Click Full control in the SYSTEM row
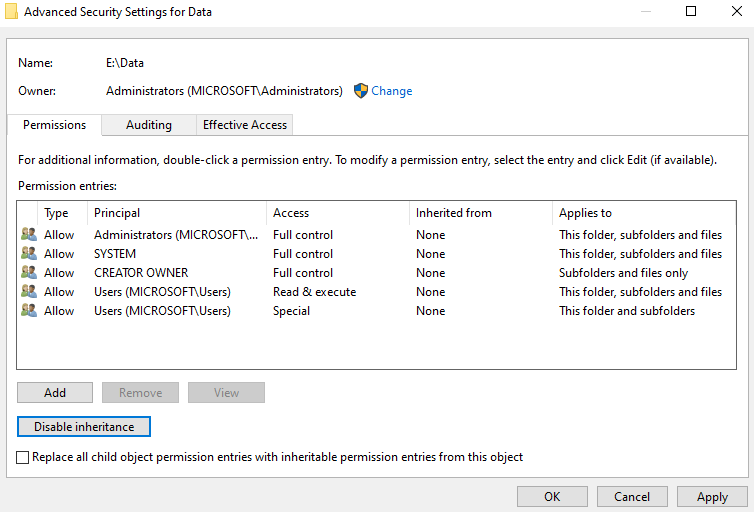The width and height of the screenshot is (754, 512). point(303,253)
